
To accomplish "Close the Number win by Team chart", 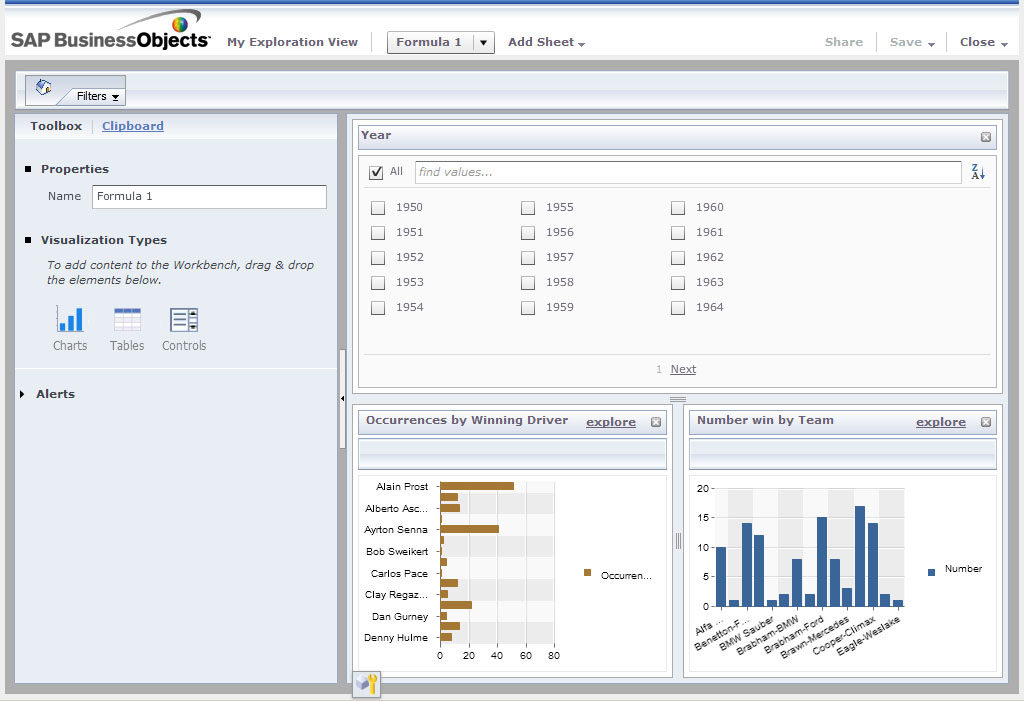I will (x=986, y=422).
